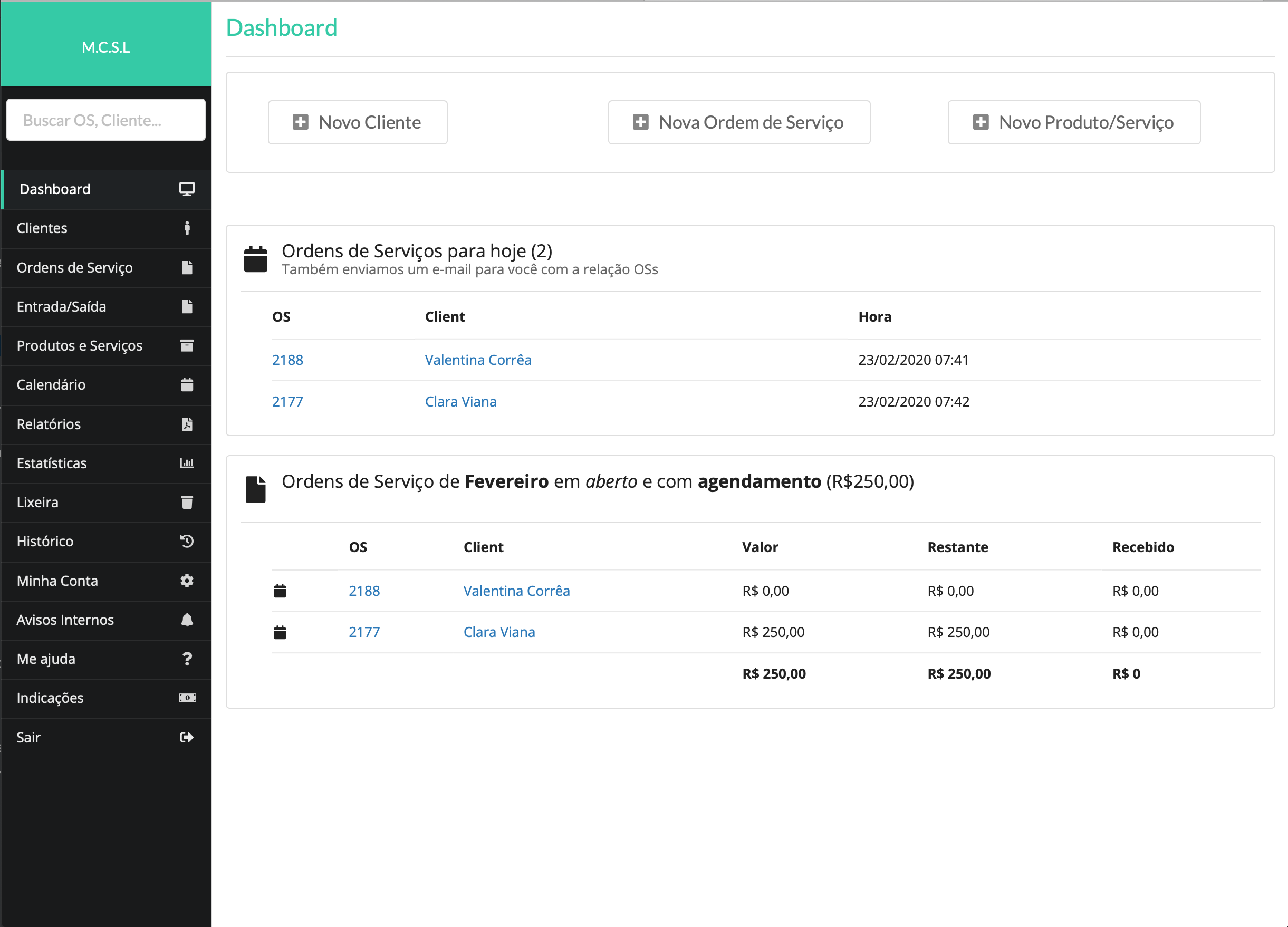Focus the Buscar OS, Cliente search field
1288x927 pixels.
click(x=106, y=120)
